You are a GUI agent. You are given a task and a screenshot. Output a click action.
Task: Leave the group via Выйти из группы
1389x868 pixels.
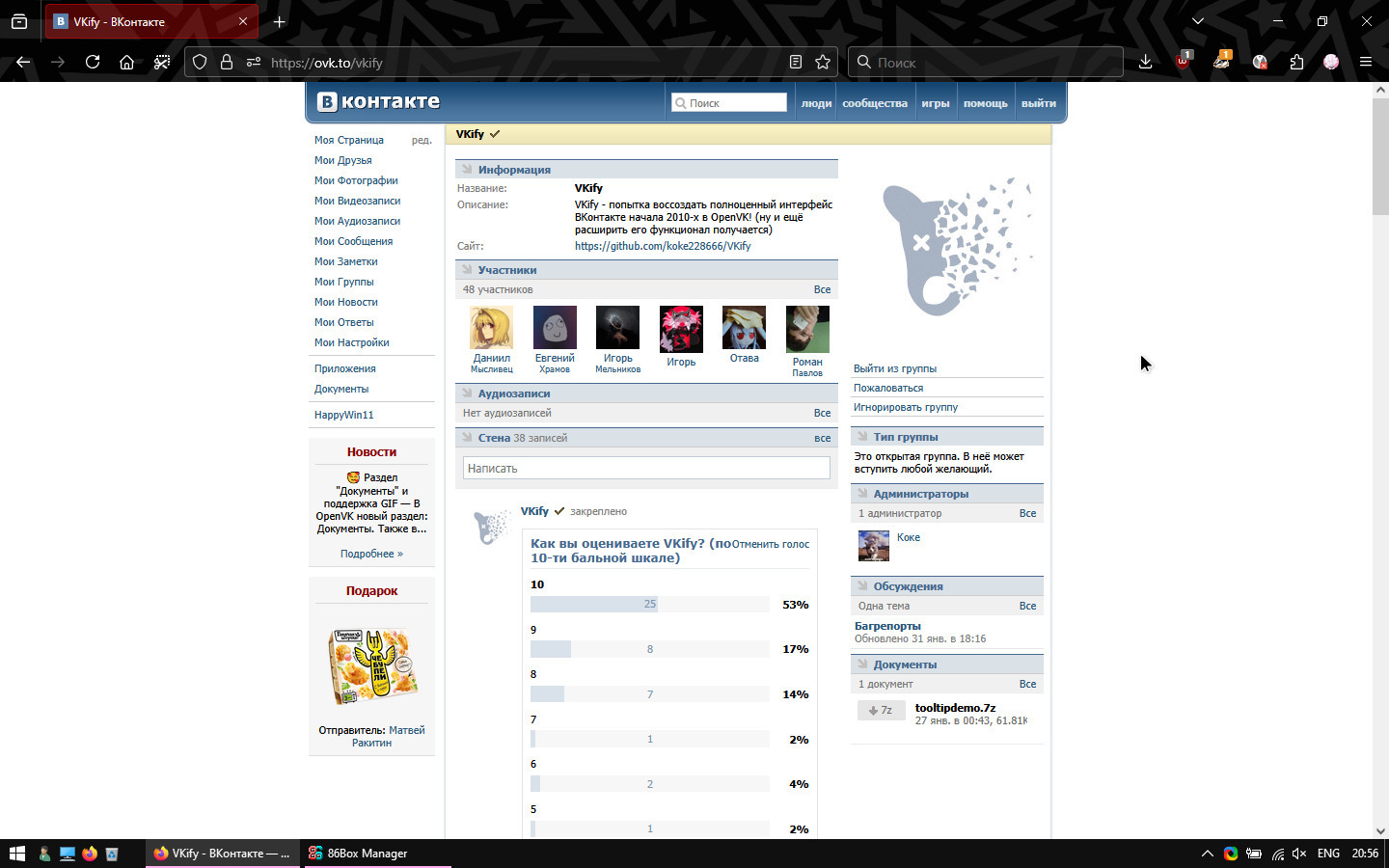[895, 368]
